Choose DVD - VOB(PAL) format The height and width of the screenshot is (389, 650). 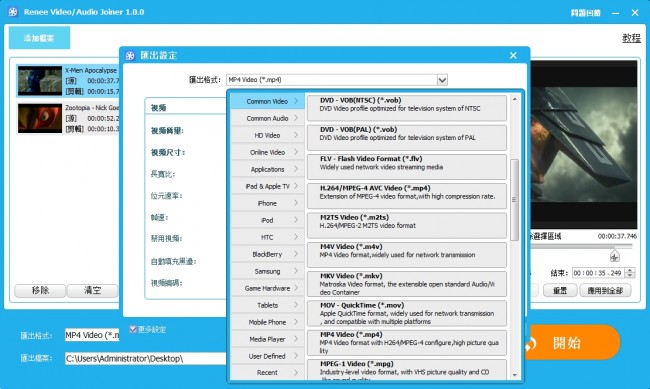coord(407,137)
